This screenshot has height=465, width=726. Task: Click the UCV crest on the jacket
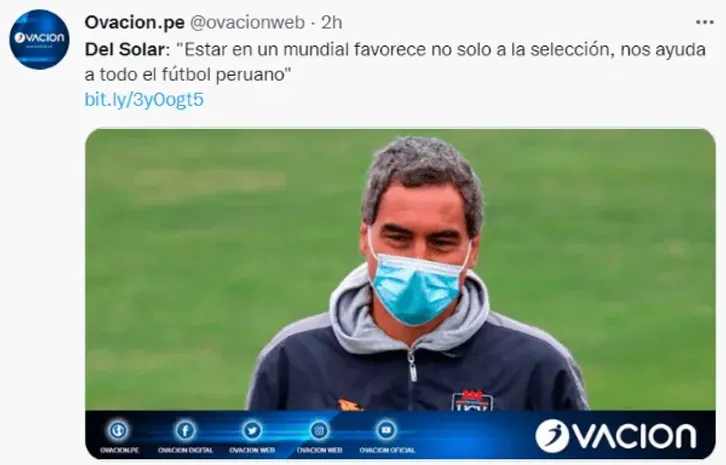tap(472, 401)
